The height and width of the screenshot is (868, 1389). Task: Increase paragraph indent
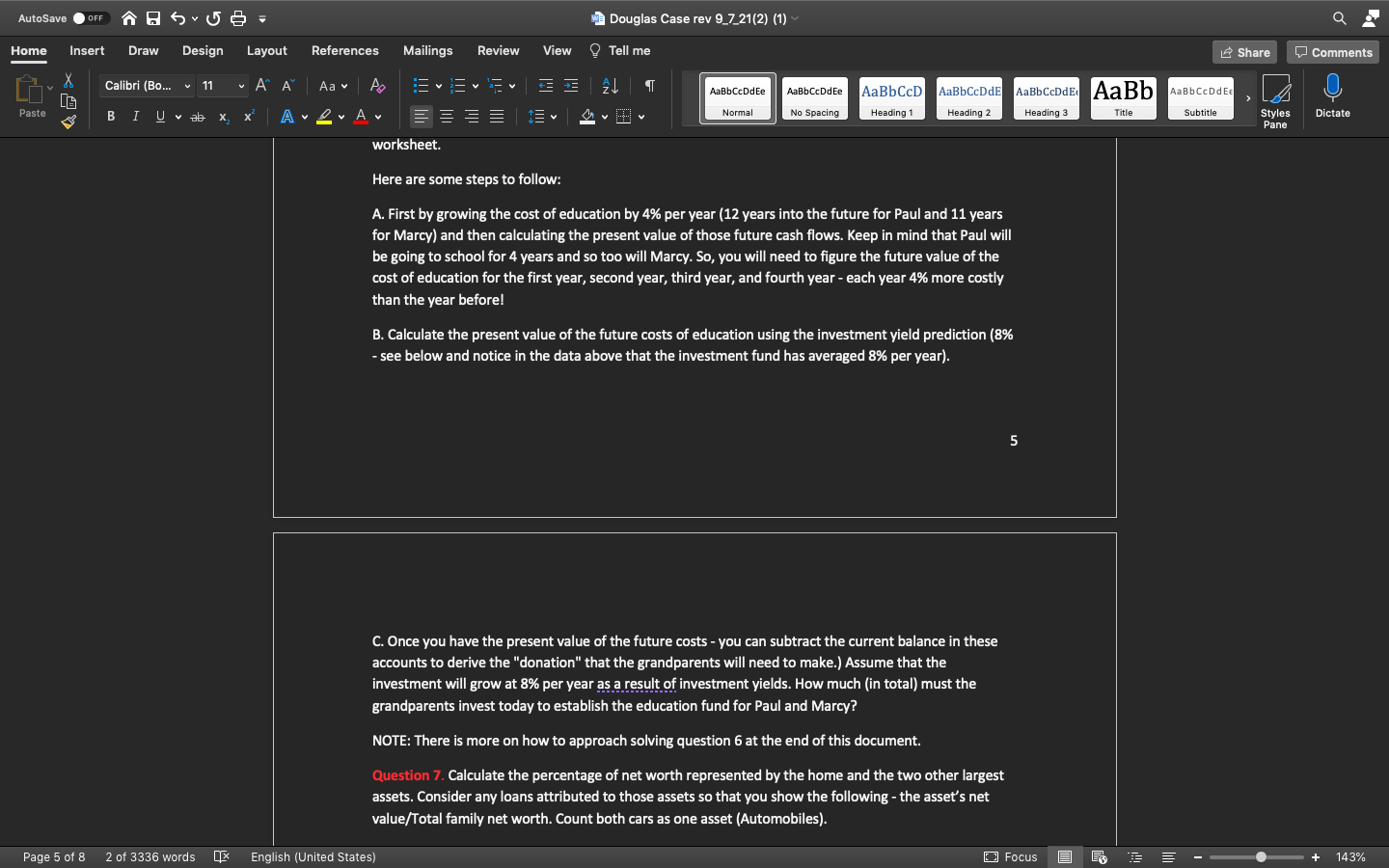tap(571, 86)
